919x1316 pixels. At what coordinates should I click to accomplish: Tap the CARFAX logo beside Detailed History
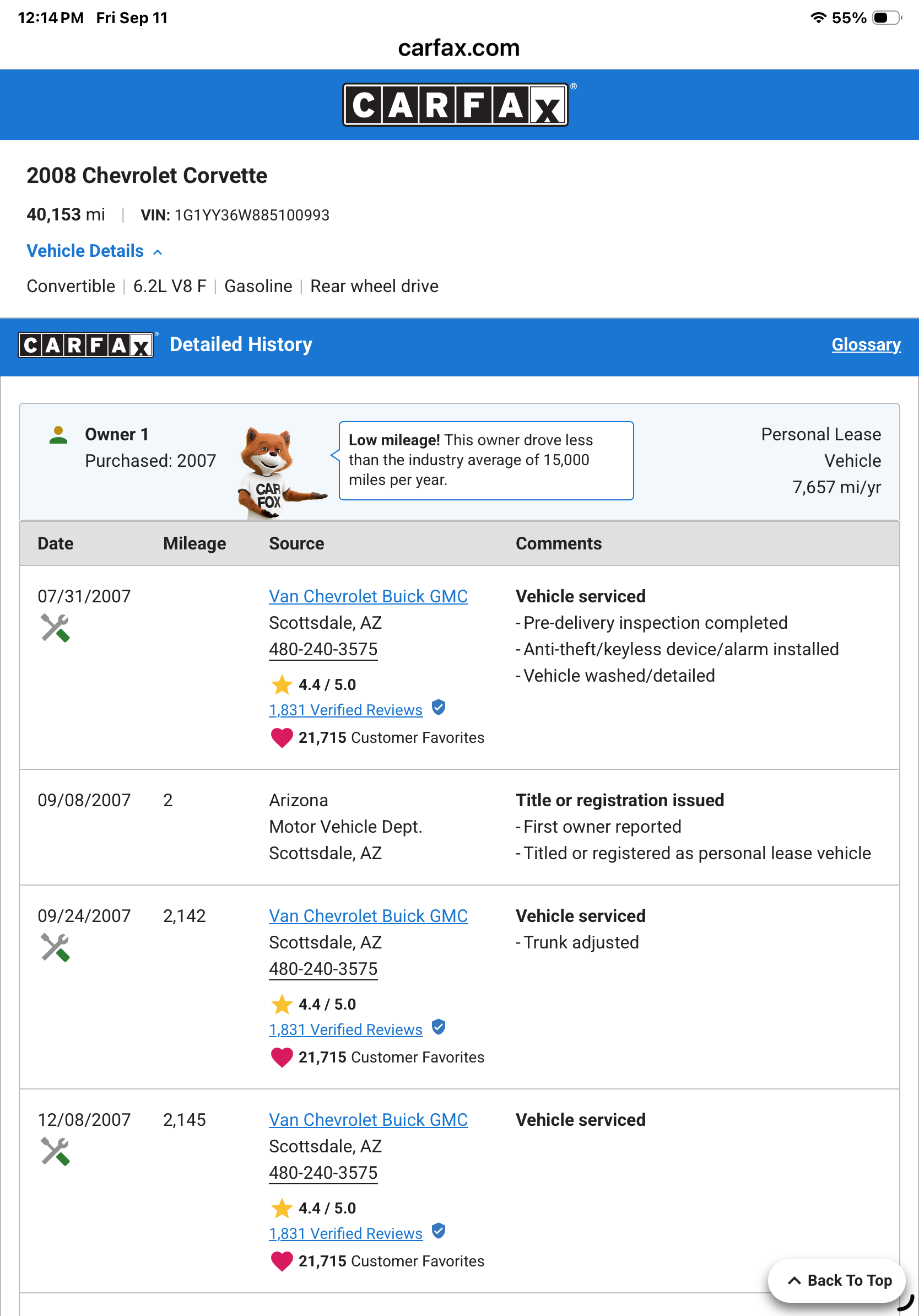(x=86, y=345)
